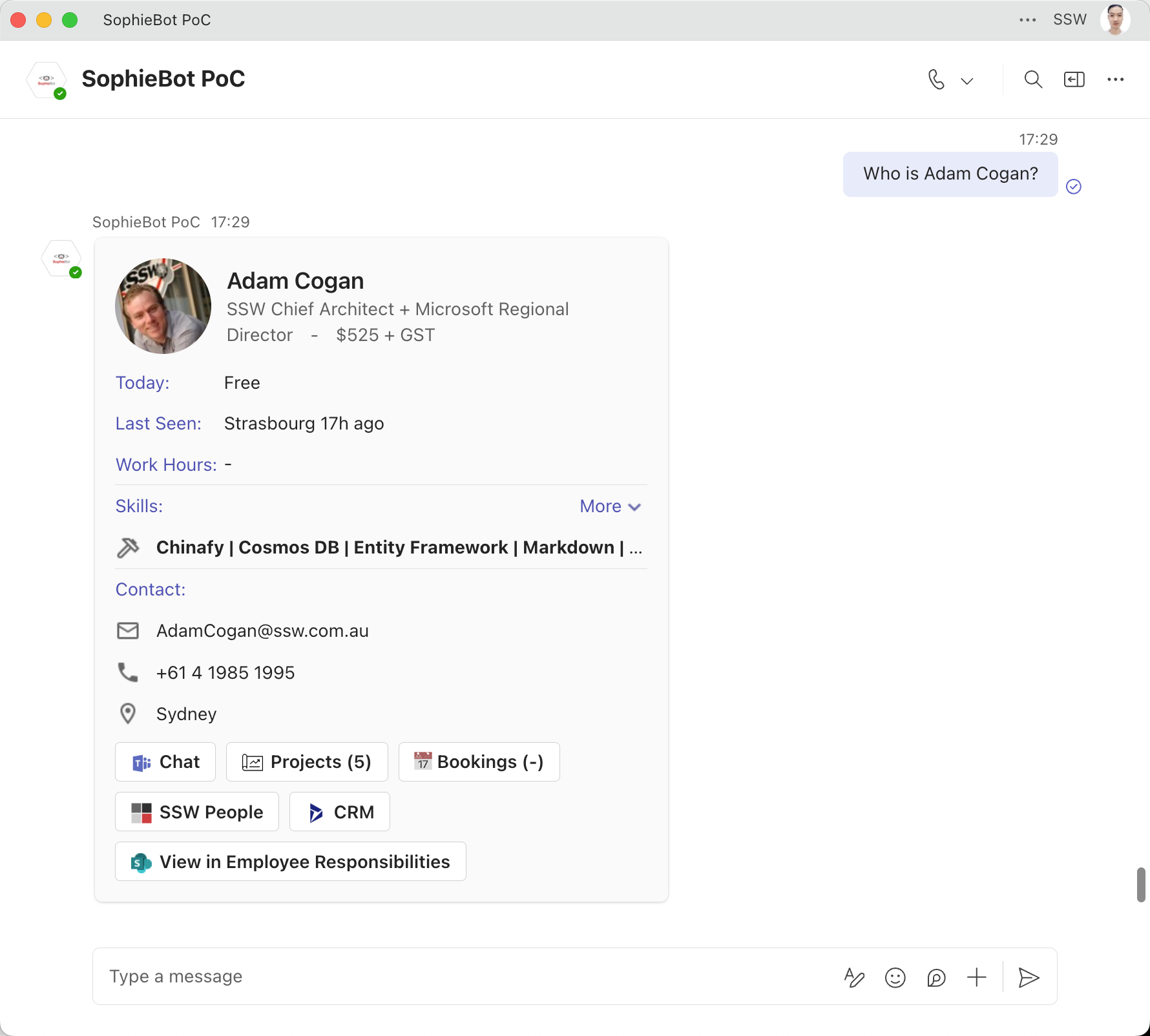Click the chat vertical scrollbar thumb

pos(1141,885)
